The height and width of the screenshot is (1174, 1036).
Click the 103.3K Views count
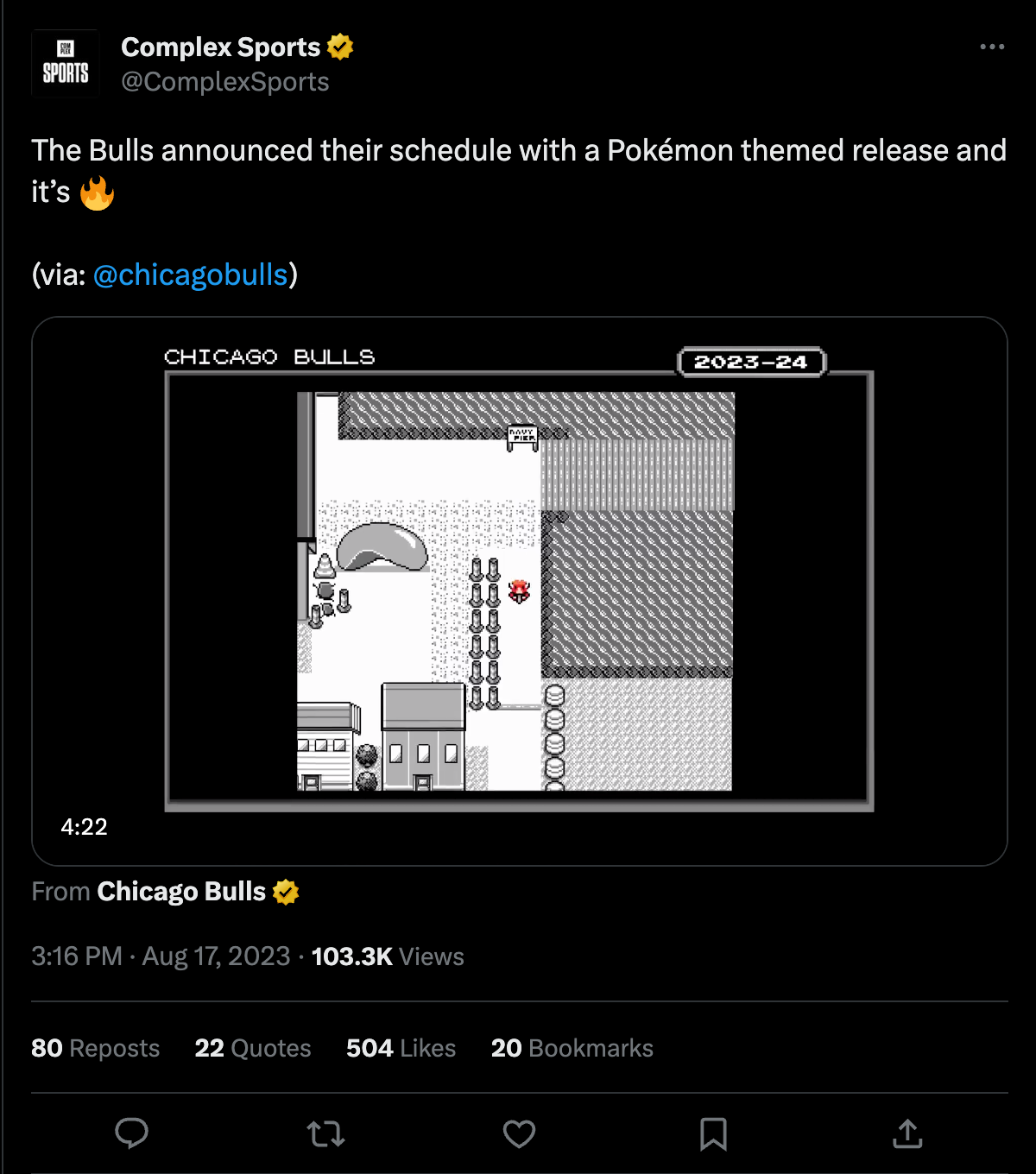tap(388, 956)
